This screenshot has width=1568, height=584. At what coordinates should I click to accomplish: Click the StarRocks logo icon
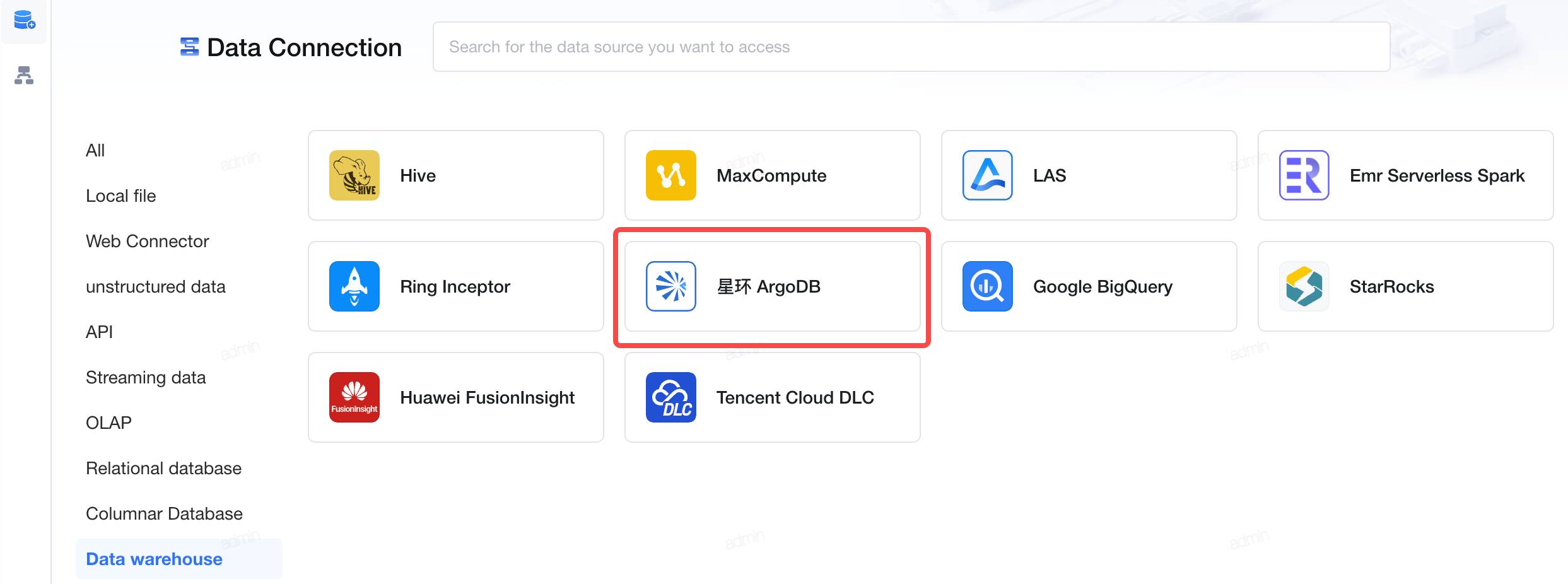1304,286
